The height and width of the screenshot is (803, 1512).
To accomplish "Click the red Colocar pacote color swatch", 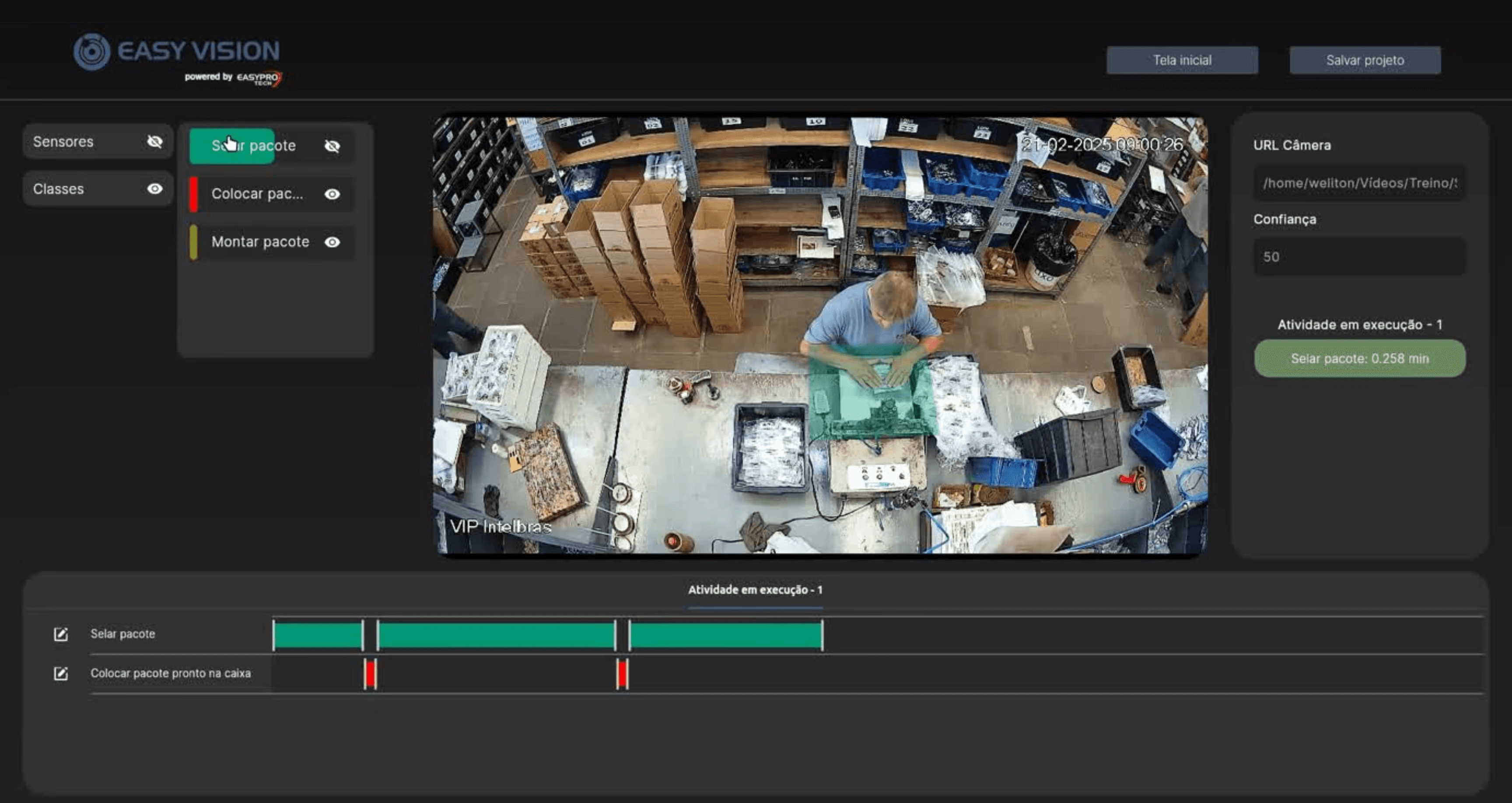I will click(194, 194).
